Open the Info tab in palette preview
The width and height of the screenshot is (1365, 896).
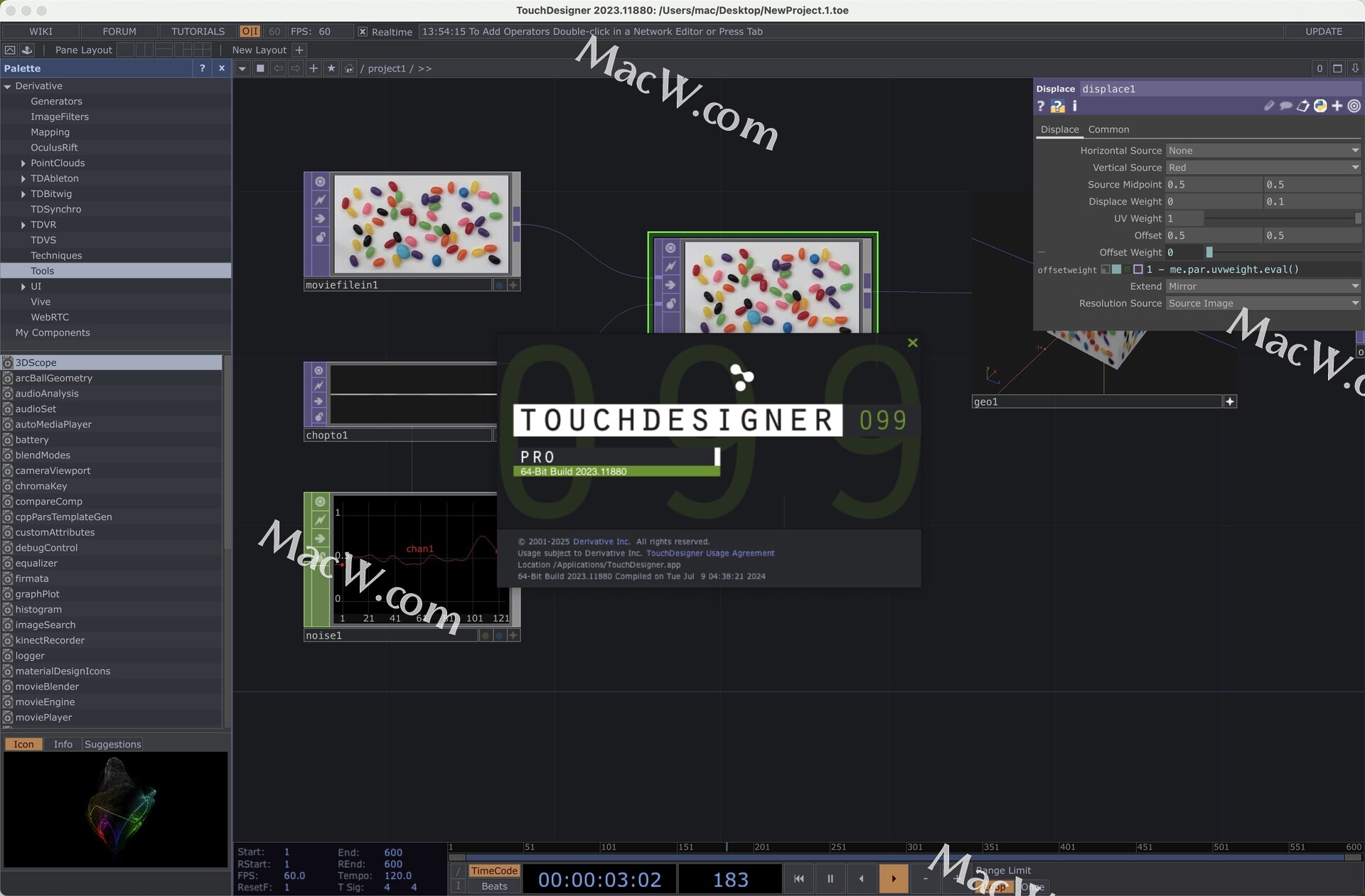coord(63,744)
